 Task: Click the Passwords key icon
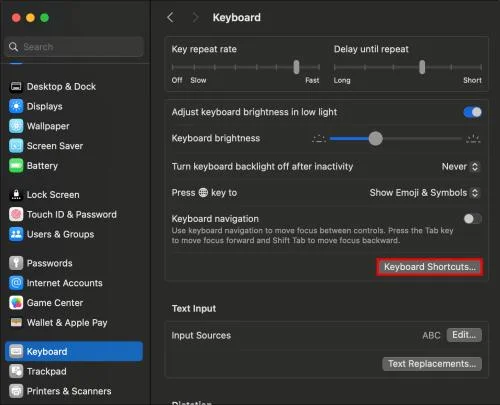click(x=16, y=263)
